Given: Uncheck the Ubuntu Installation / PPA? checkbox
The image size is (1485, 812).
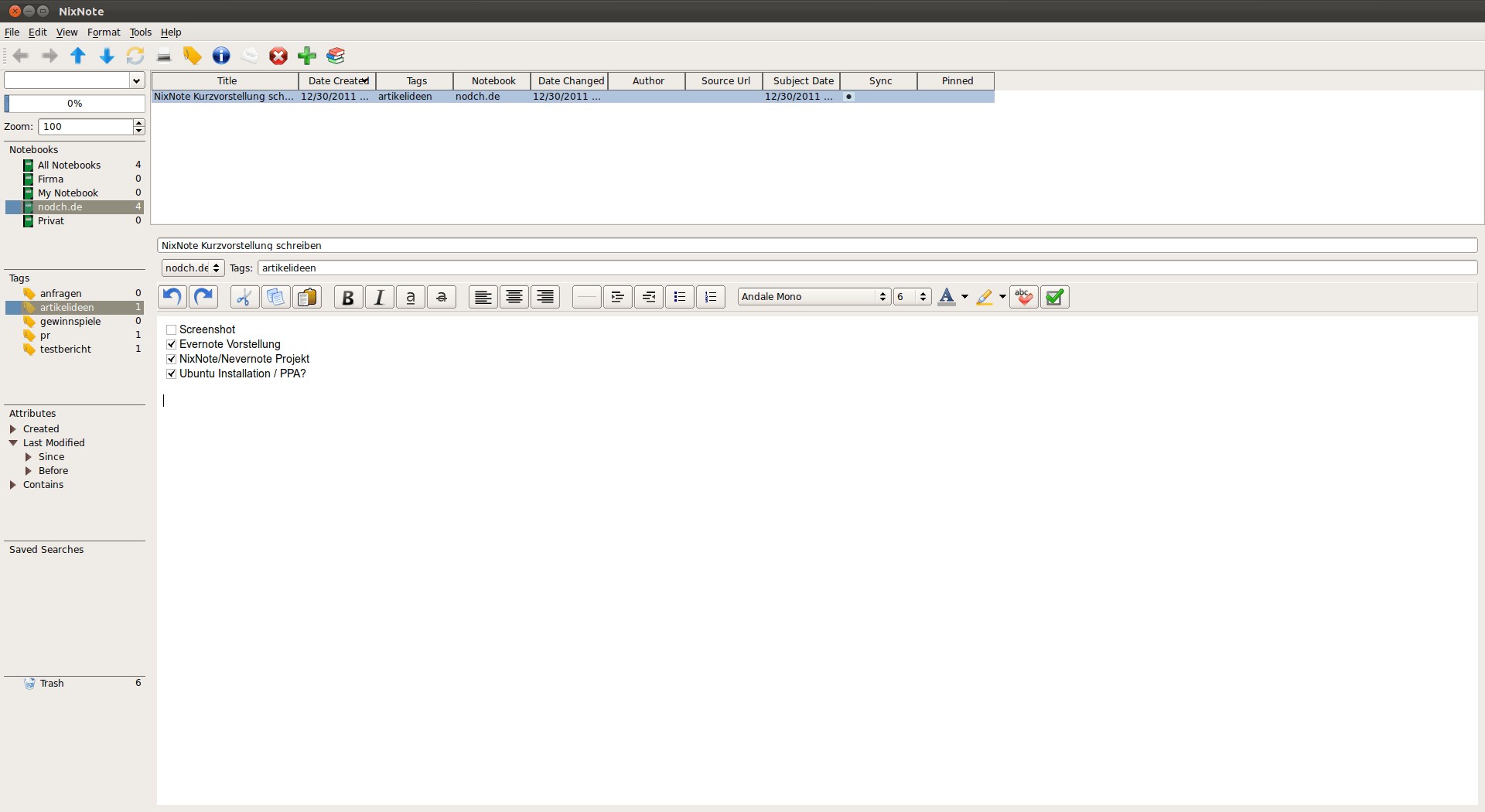Looking at the screenshot, I should pyautogui.click(x=172, y=374).
